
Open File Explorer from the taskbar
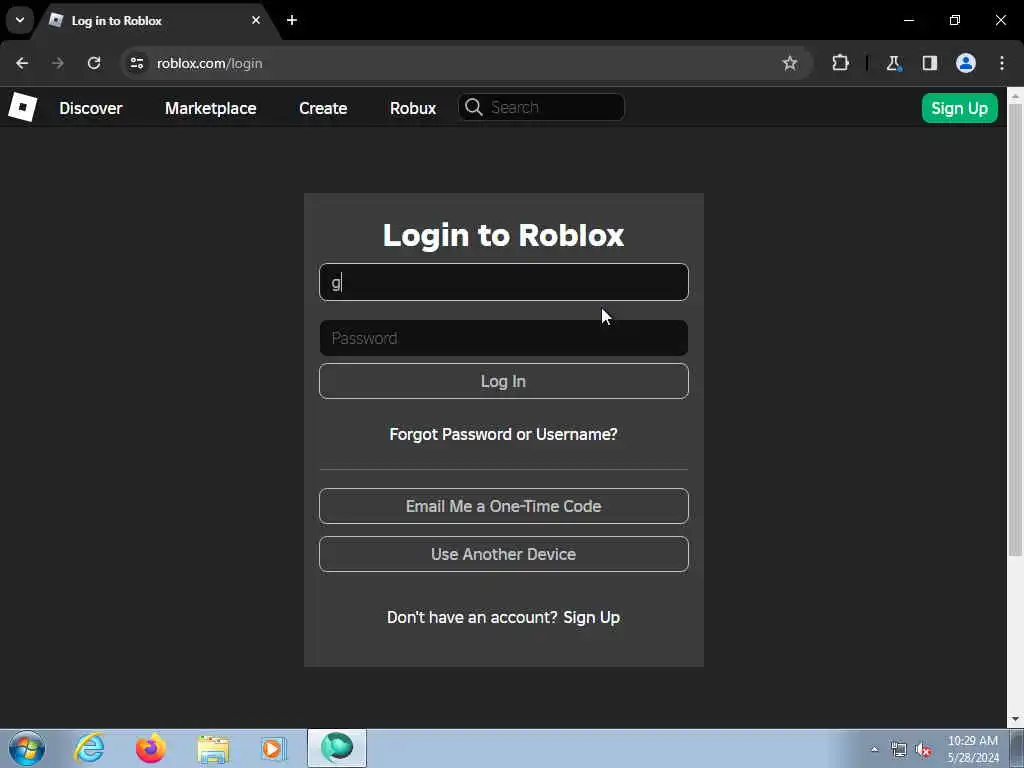coord(213,748)
